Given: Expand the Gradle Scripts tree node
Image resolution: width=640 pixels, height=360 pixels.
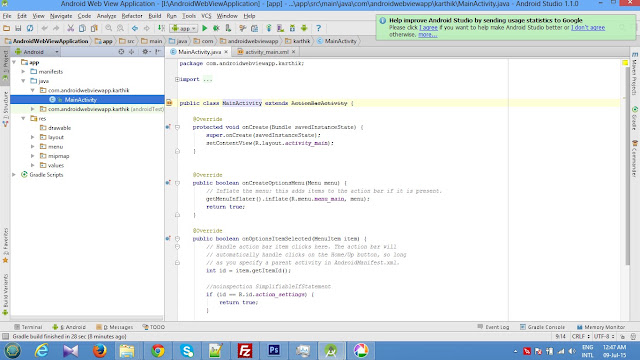Looking at the screenshot, I should [14, 175].
